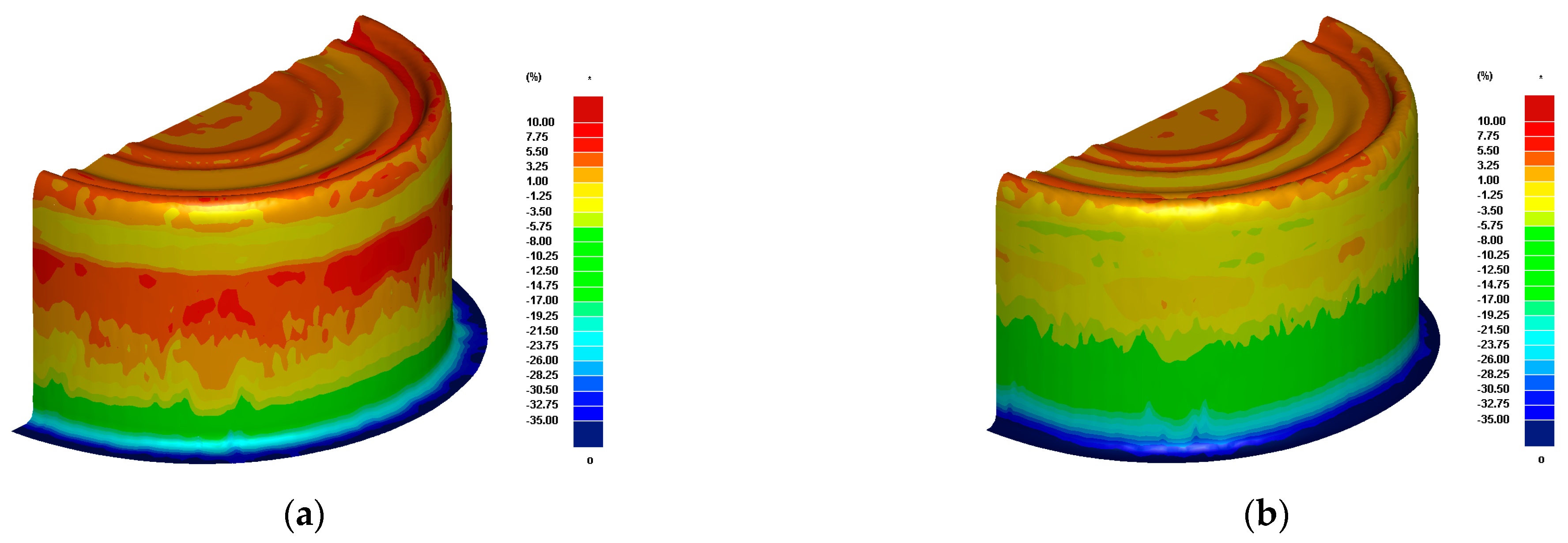
Task: Select the -17.00 value in right legend
Action: click(1493, 299)
